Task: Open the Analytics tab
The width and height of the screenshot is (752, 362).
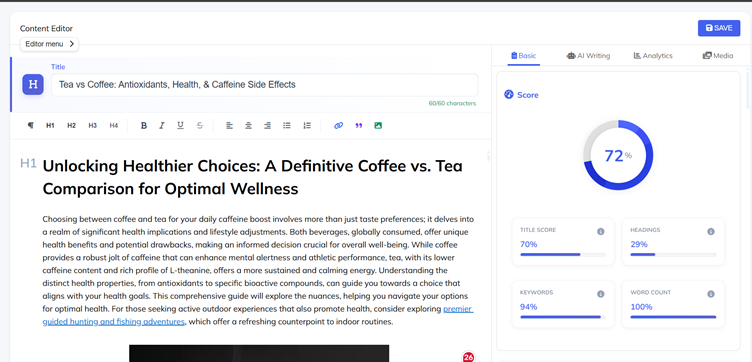Action: 653,56
